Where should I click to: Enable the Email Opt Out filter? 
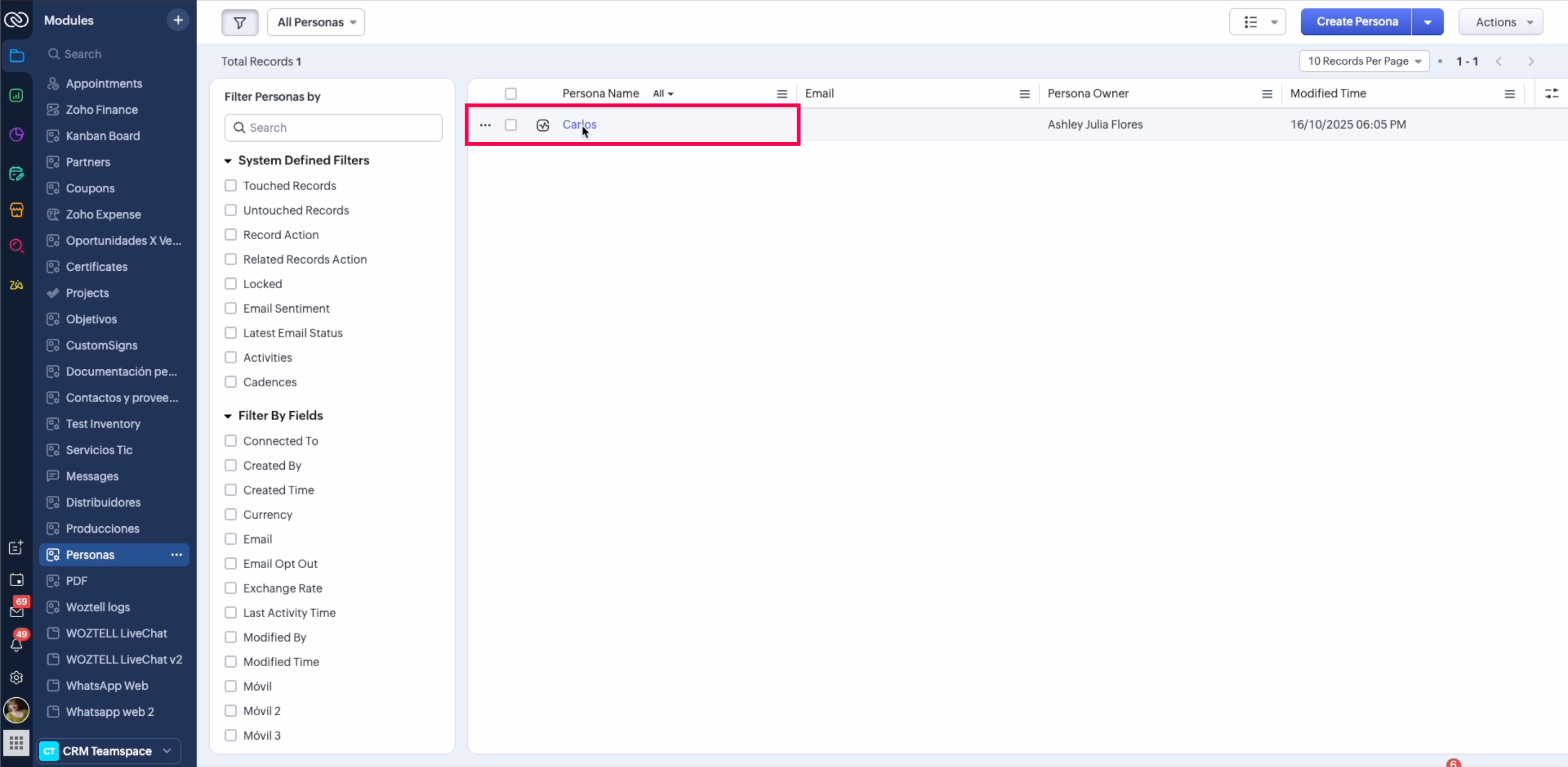coord(231,563)
